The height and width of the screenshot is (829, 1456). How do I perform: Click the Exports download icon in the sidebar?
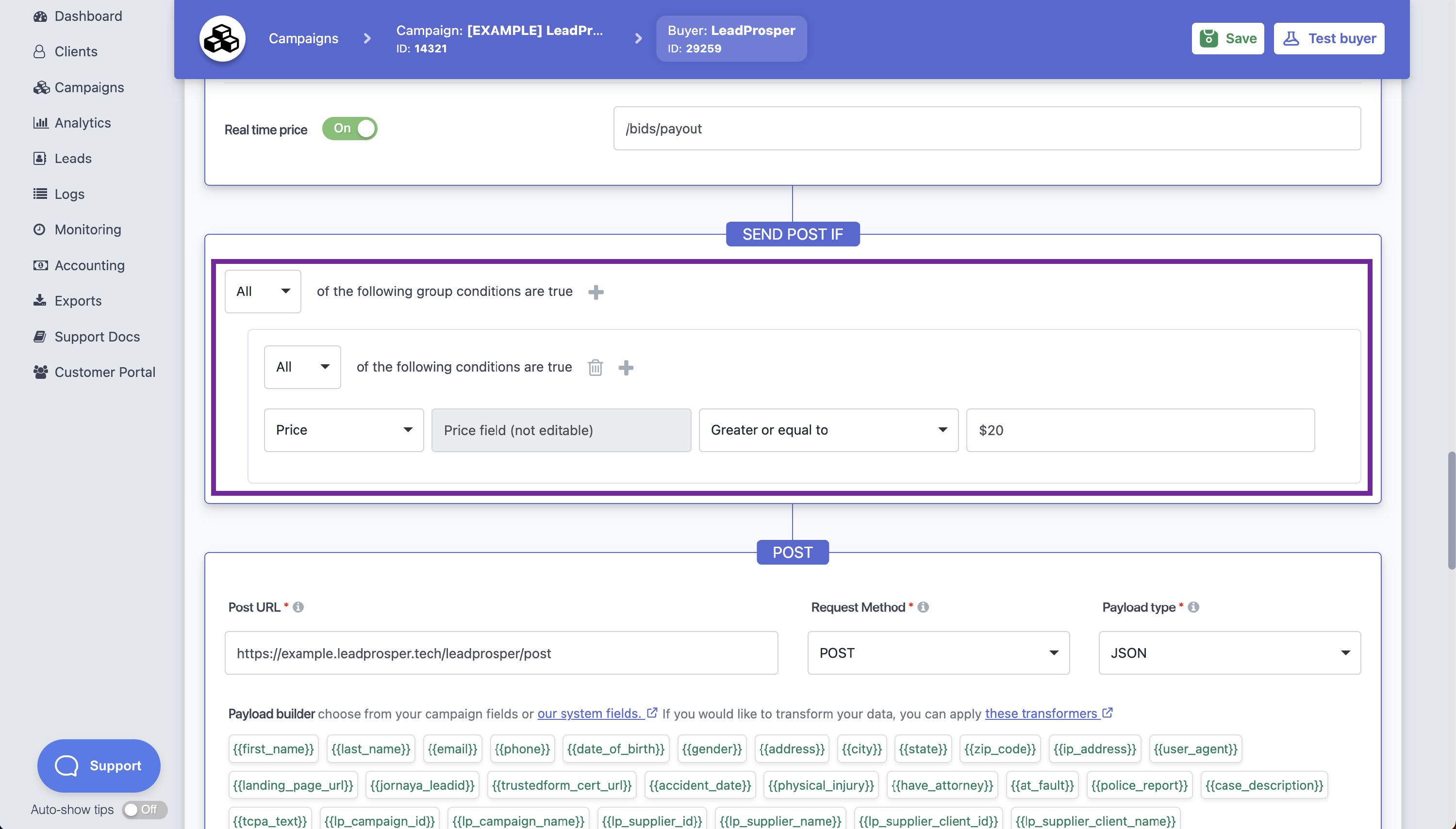click(40, 300)
